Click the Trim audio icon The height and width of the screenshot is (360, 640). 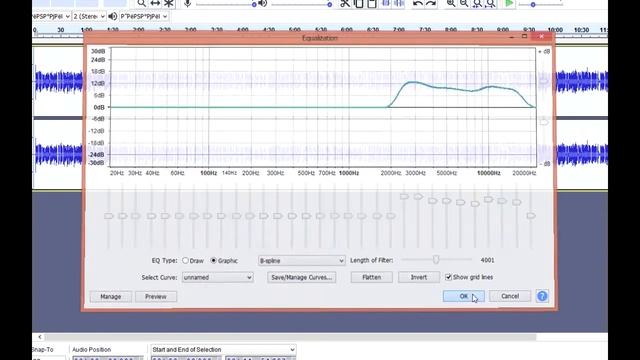tap(385, 4)
